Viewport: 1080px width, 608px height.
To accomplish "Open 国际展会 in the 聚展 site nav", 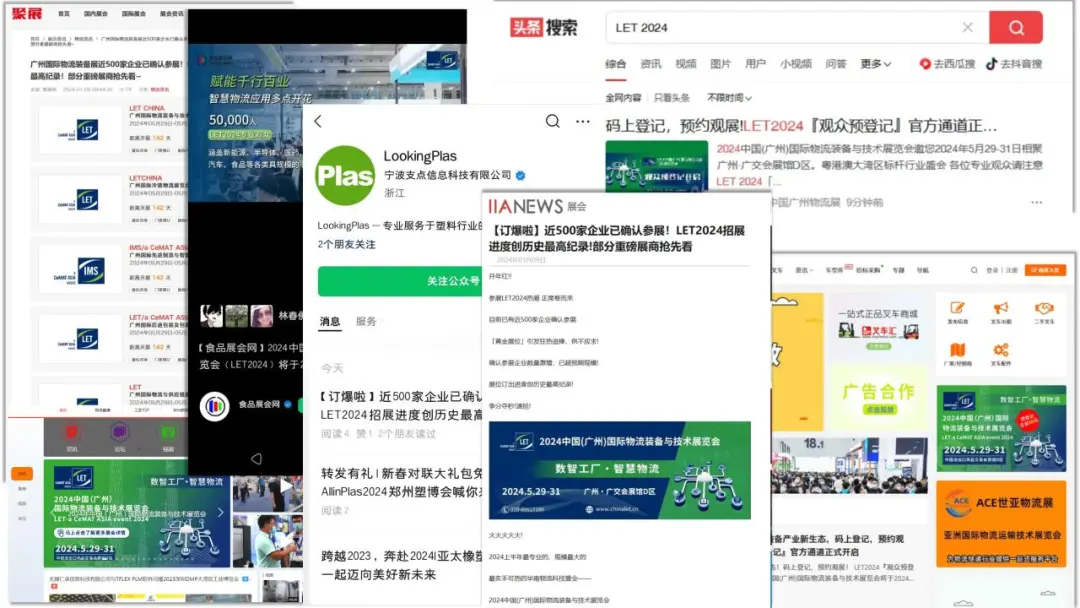I will tap(134, 14).
